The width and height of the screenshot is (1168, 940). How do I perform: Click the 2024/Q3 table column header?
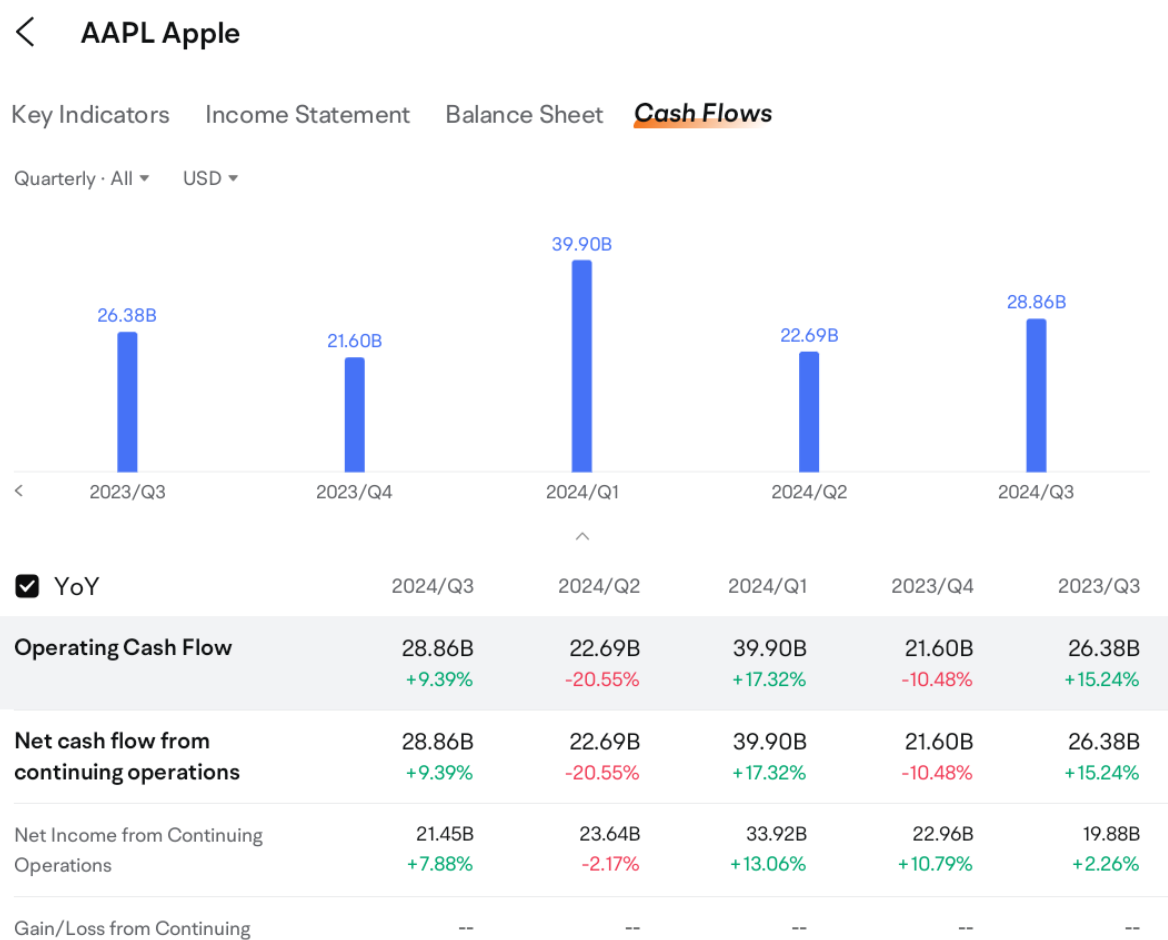click(433, 587)
